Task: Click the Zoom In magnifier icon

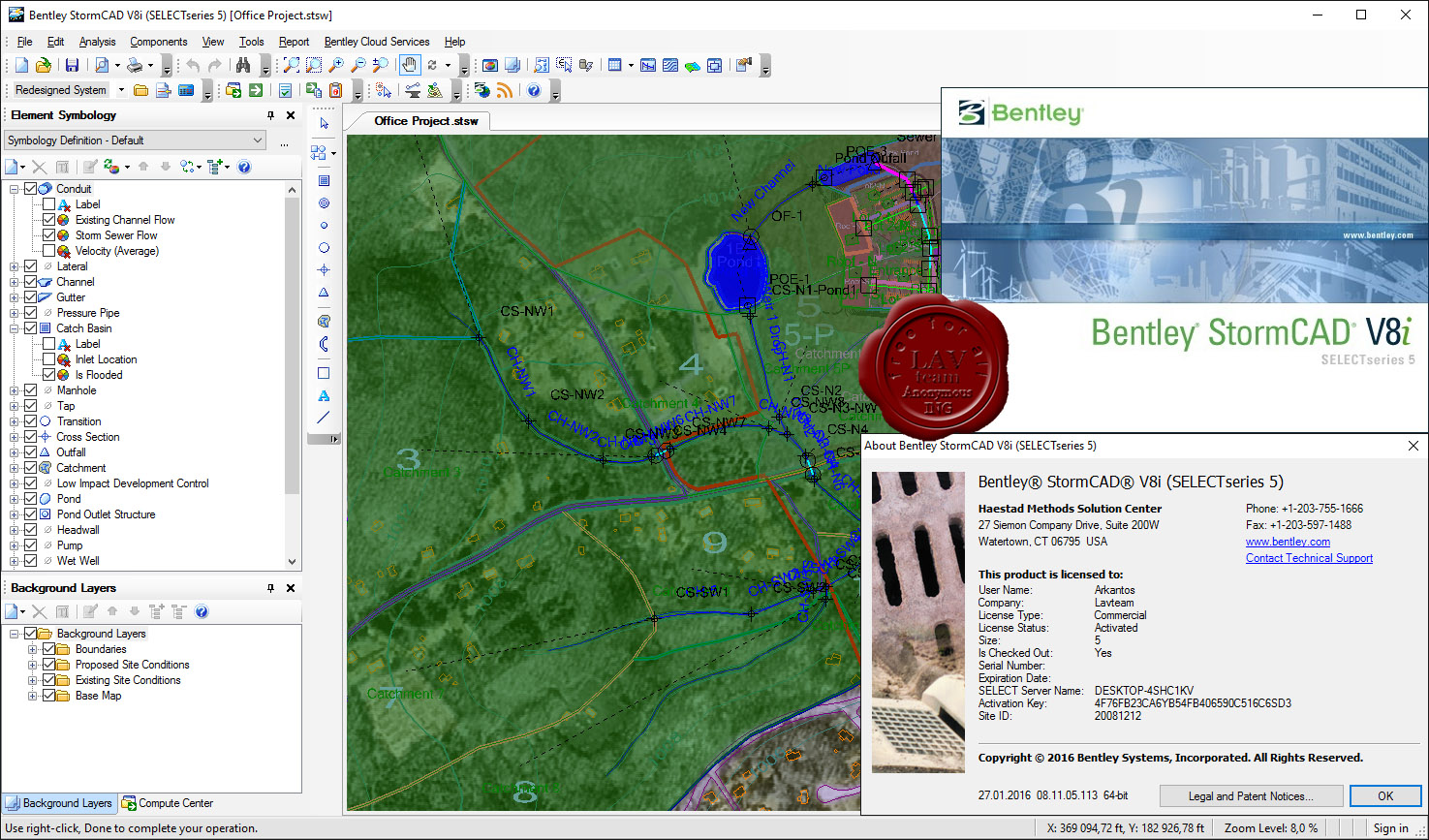Action: pos(336,65)
